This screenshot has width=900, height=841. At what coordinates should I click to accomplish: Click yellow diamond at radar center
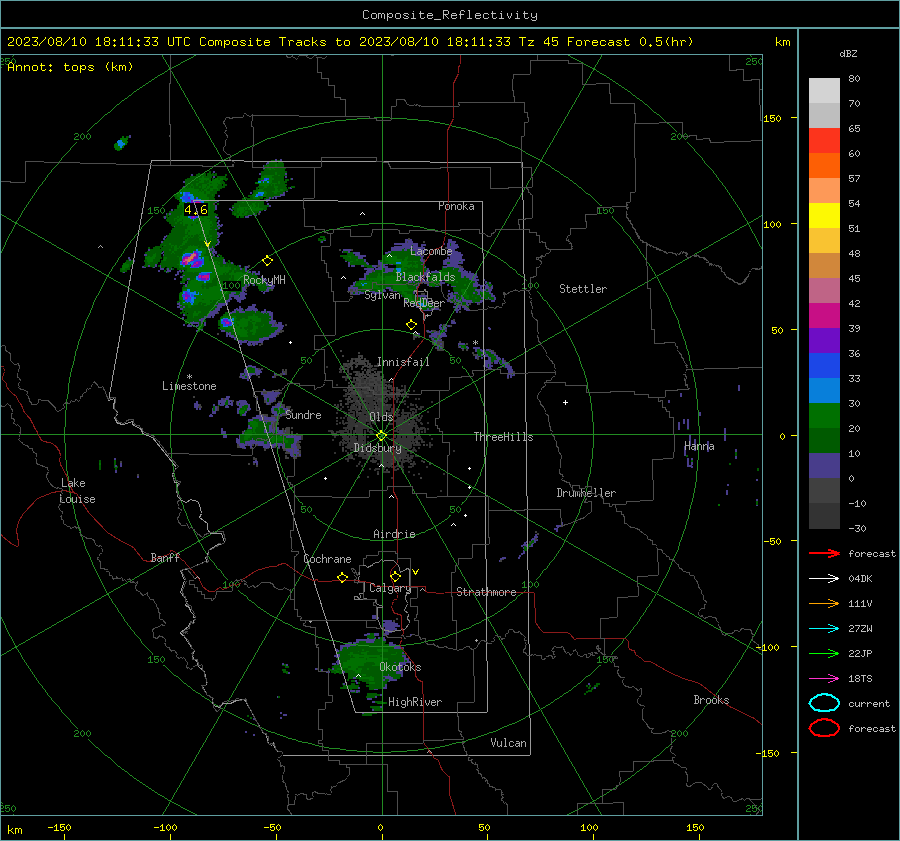[x=382, y=435]
